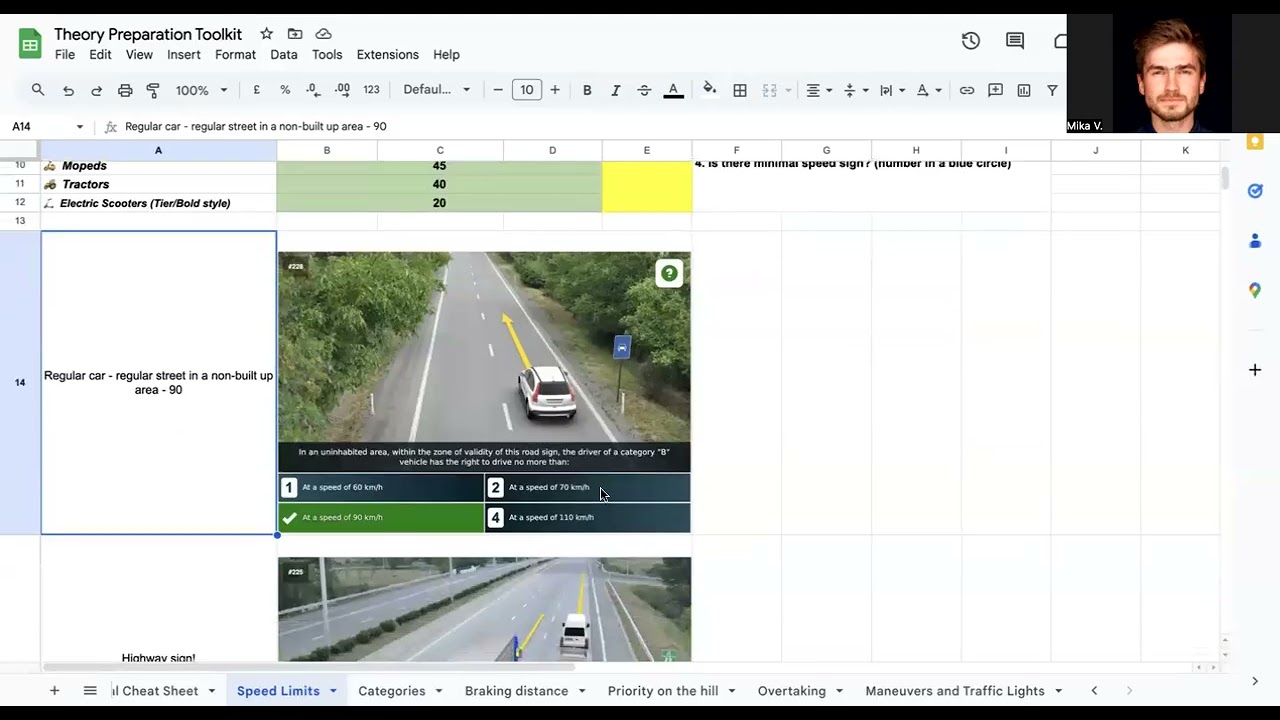Toggle italic formatting
The image size is (1280, 720).
[615, 90]
